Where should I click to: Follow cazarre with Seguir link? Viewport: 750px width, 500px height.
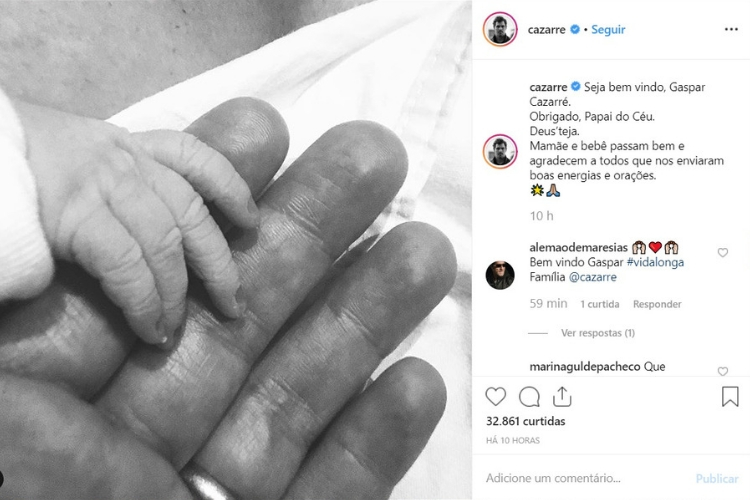tap(608, 30)
